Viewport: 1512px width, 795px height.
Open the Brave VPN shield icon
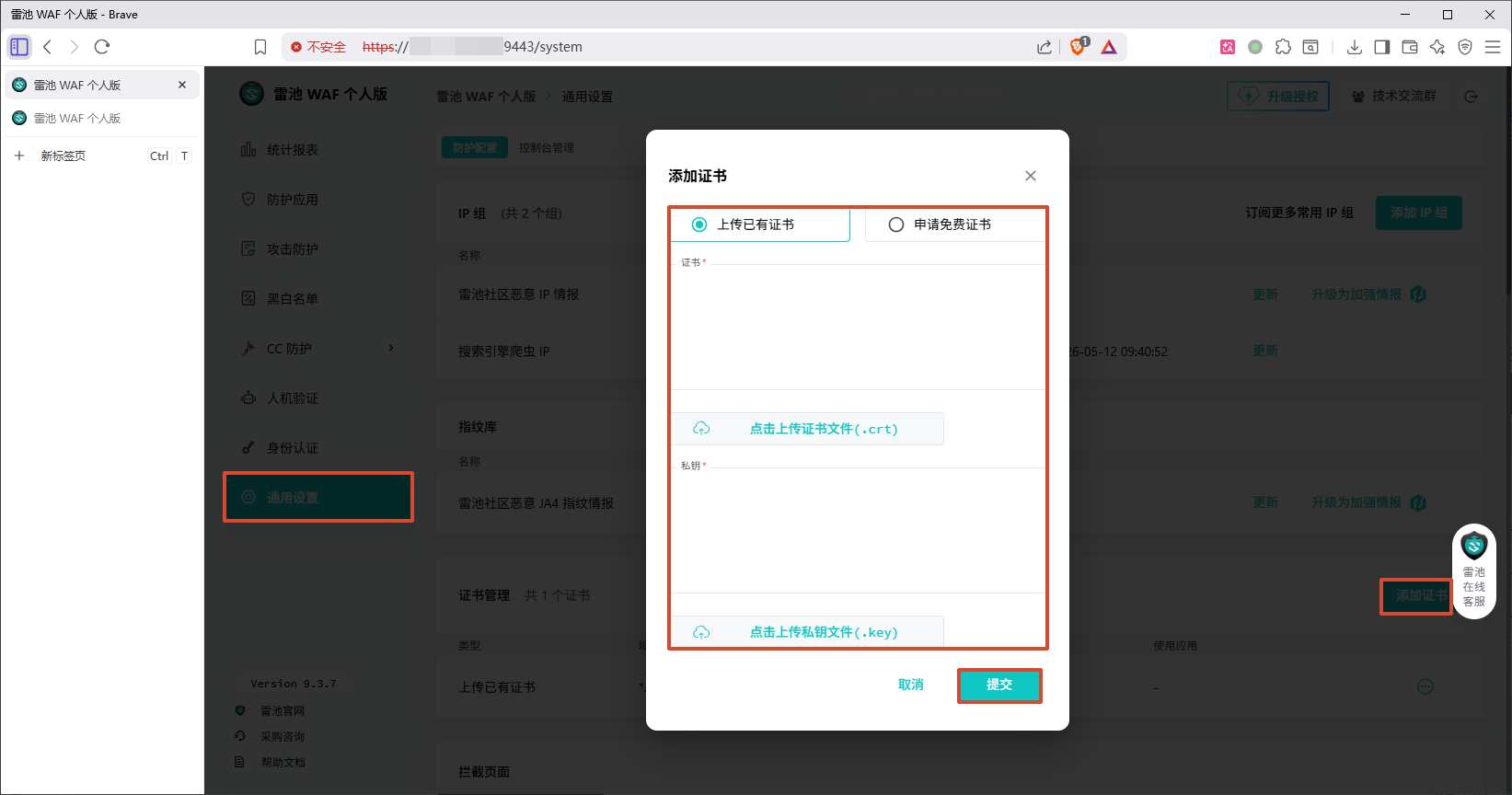click(x=1465, y=47)
